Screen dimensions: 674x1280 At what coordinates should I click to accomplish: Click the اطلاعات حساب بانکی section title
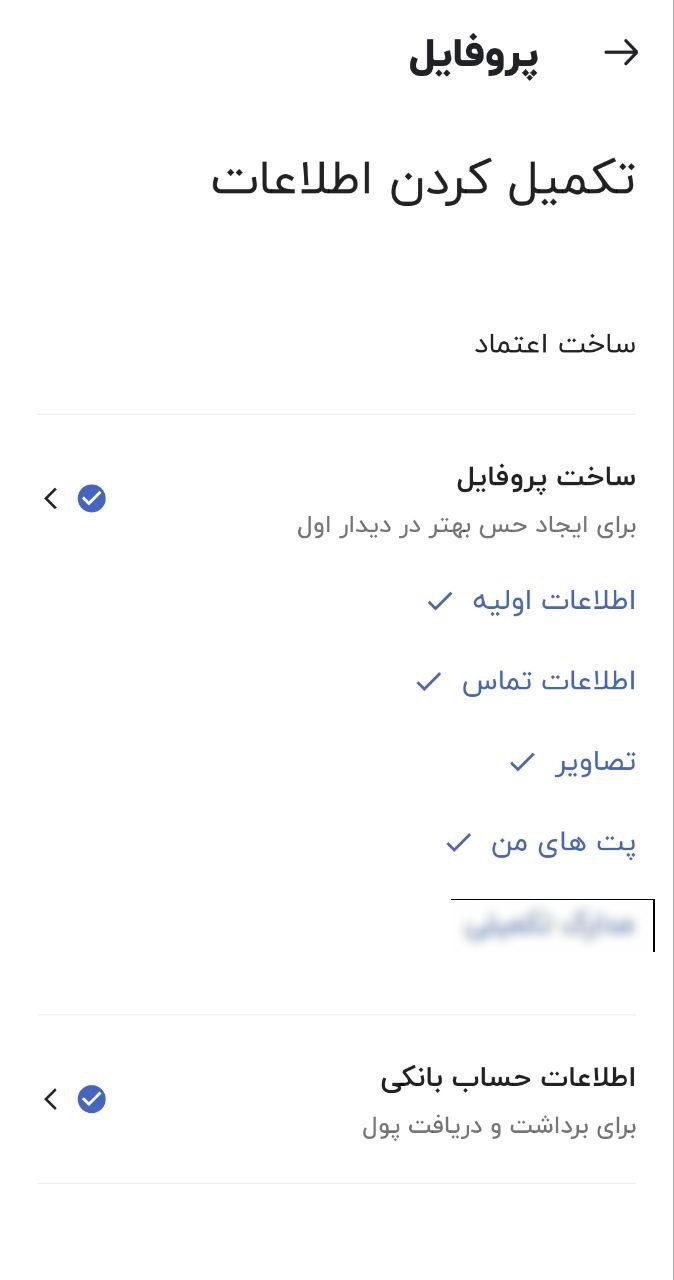tap(508, 1078)
